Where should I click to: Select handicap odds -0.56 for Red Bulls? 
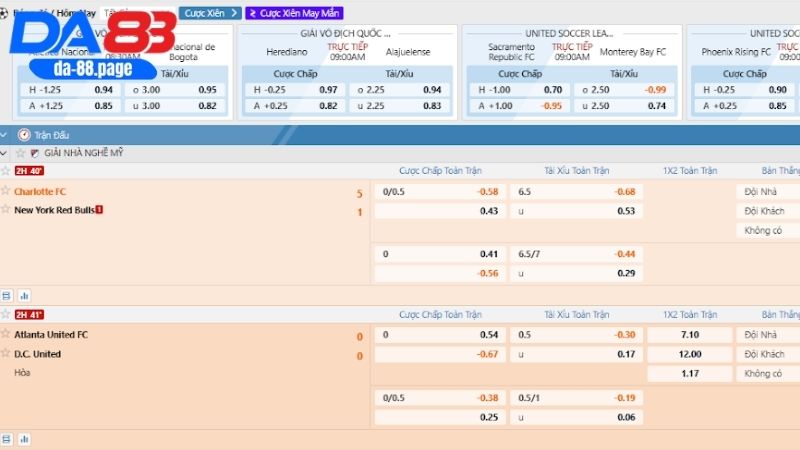tap(440, 273)
